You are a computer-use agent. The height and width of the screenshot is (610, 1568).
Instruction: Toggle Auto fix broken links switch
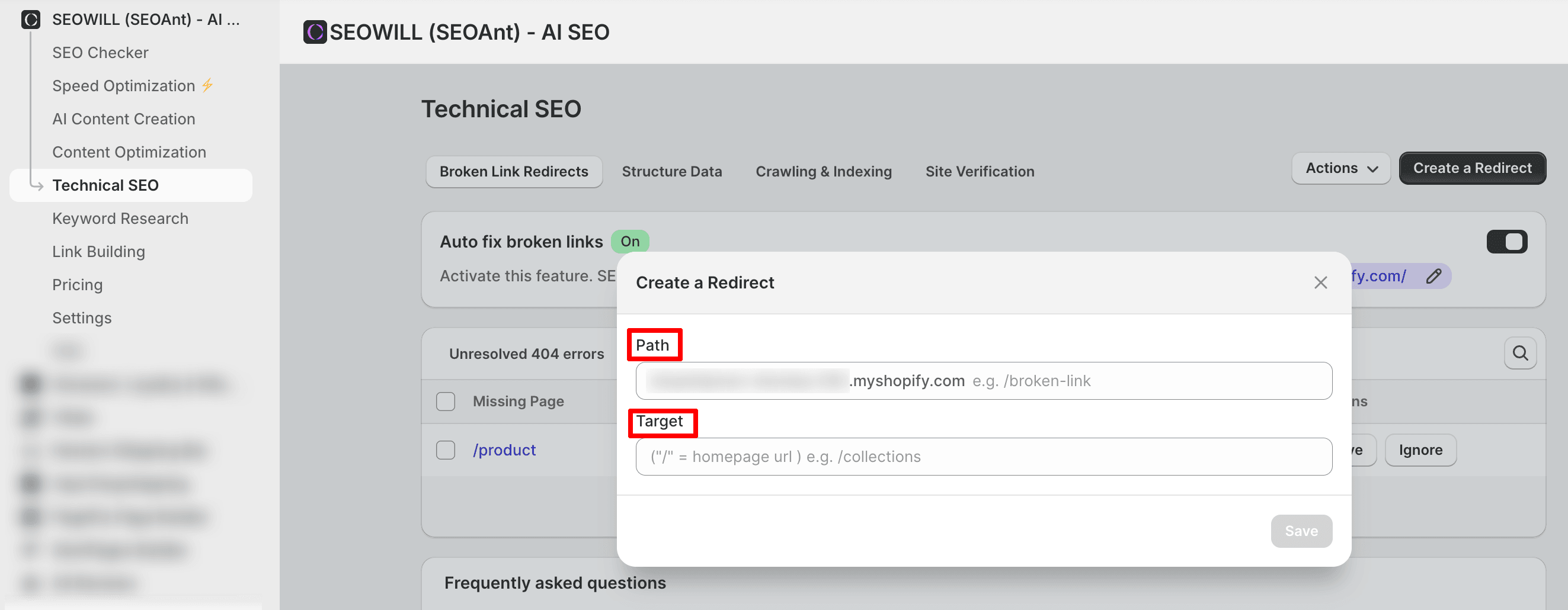pyautogui.click(x=1506, y=242)
